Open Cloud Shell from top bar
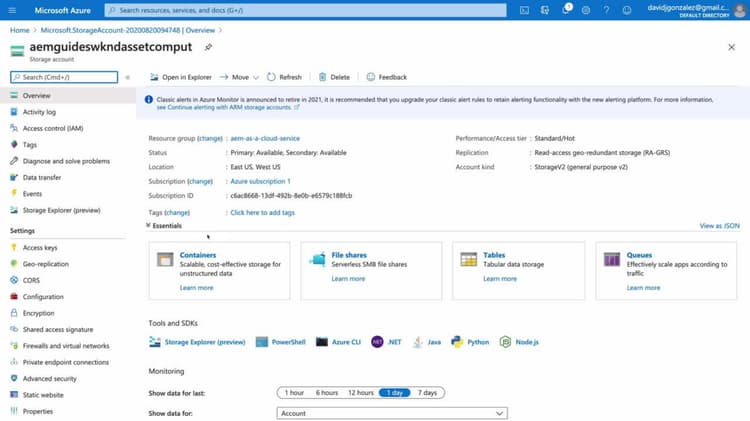This screenshot has width=750, height=421. [x=524, y=10]
